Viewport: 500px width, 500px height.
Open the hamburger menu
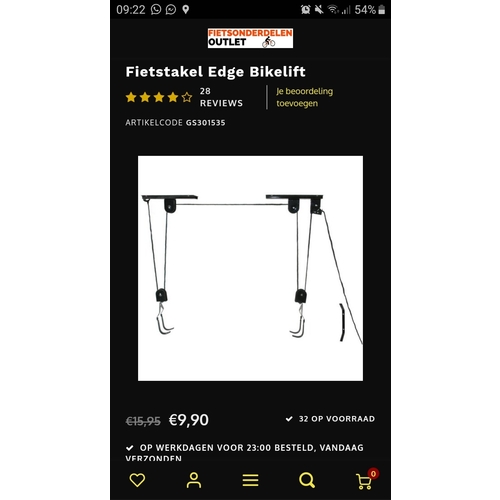pyautogui.click(x=250, y=480)
